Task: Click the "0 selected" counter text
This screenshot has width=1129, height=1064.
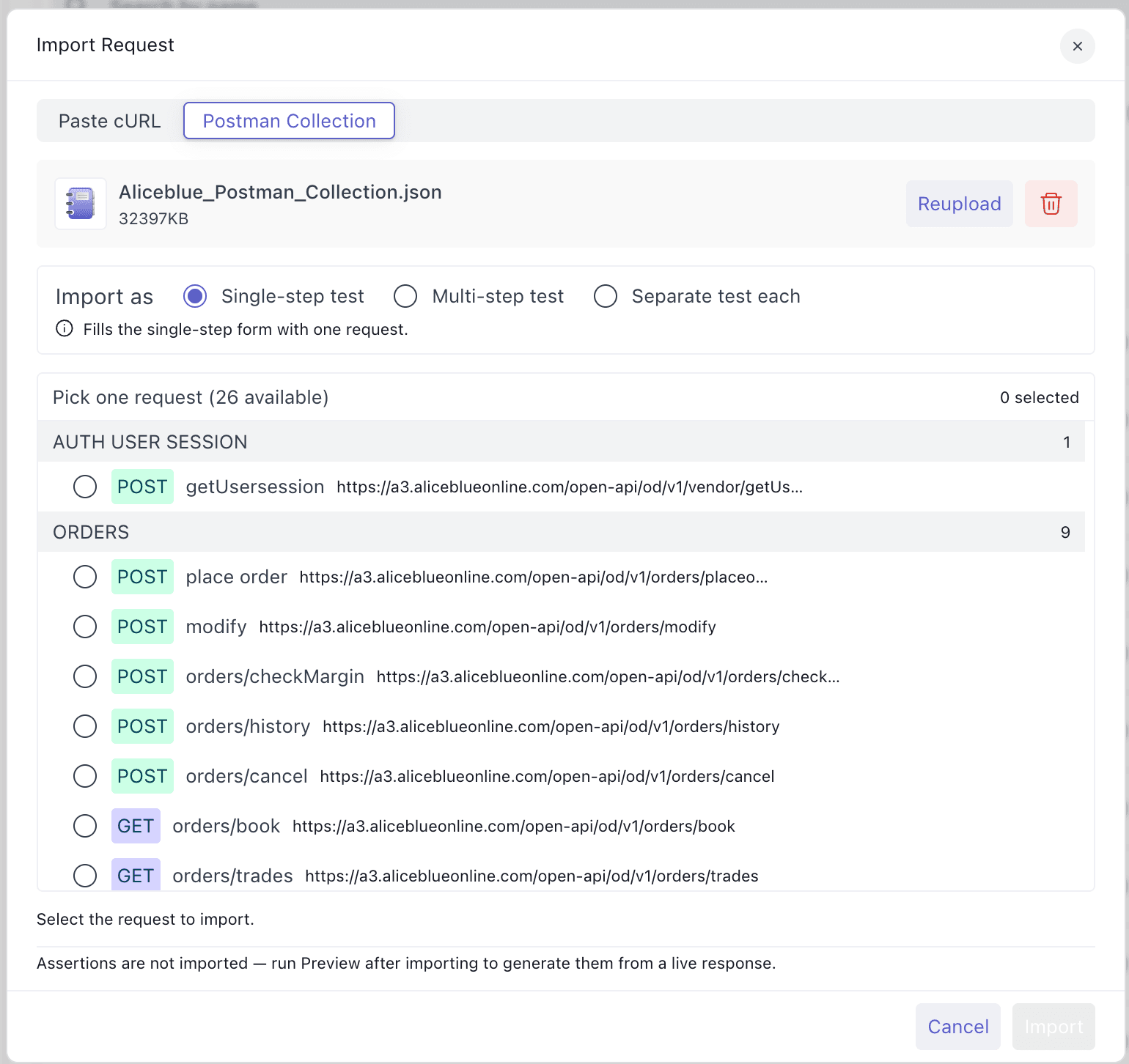Action: tap(1040, 397)
